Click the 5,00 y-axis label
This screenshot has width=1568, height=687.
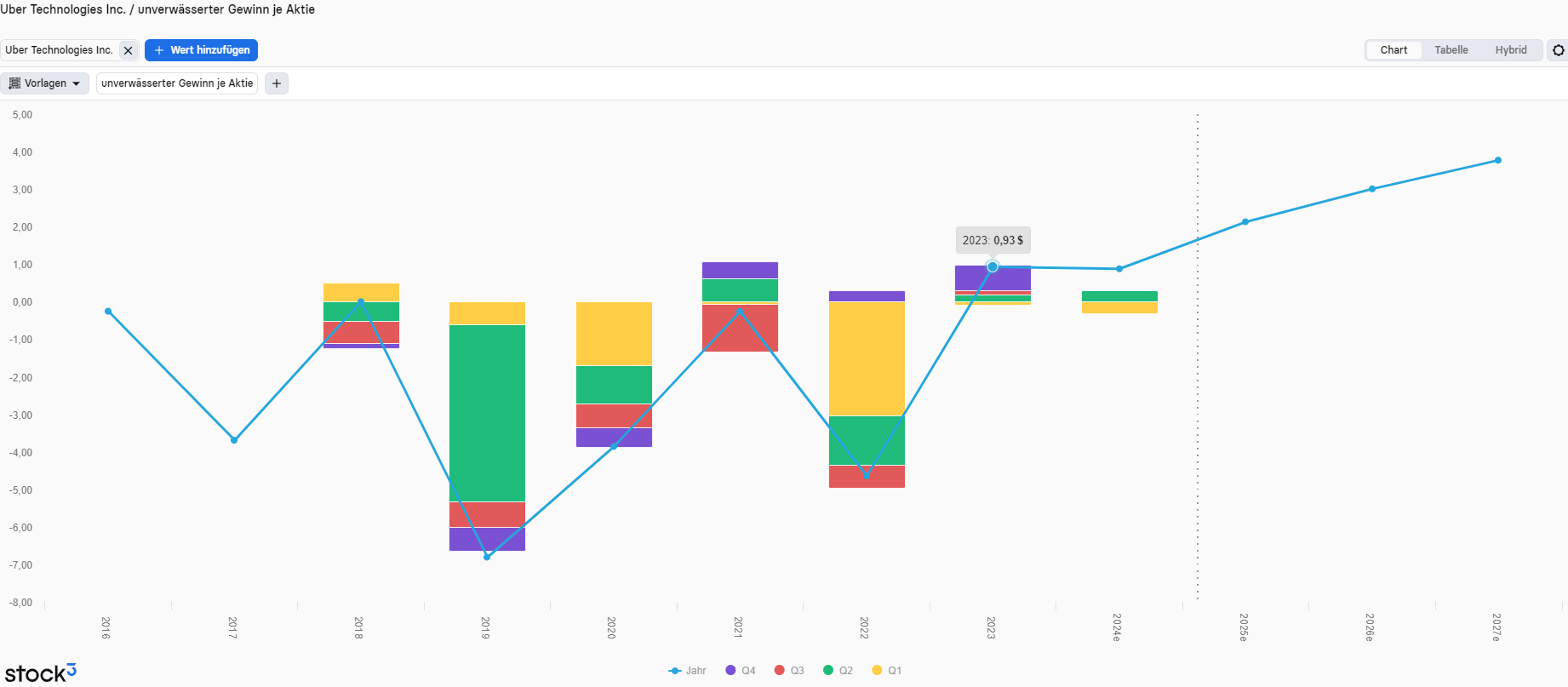(22, 115)
